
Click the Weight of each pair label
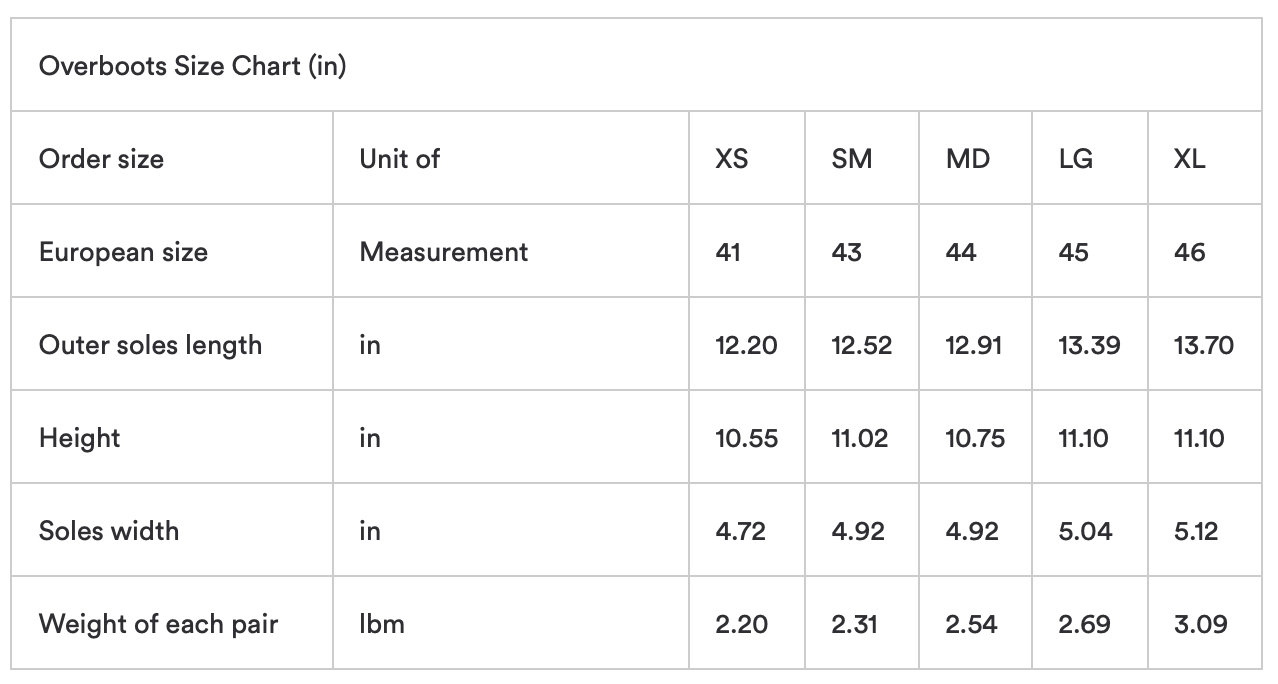pyautogui.click(x=158, y=624)
